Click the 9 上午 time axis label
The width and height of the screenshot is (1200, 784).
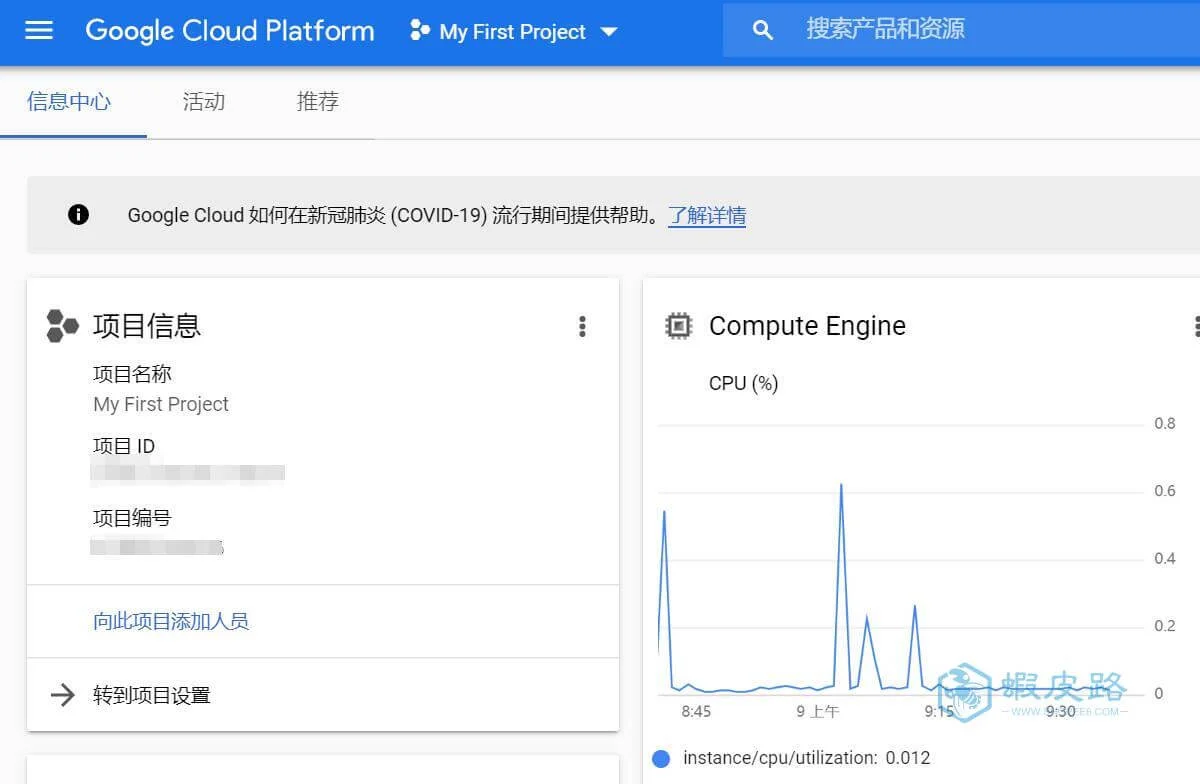(818, 712)
